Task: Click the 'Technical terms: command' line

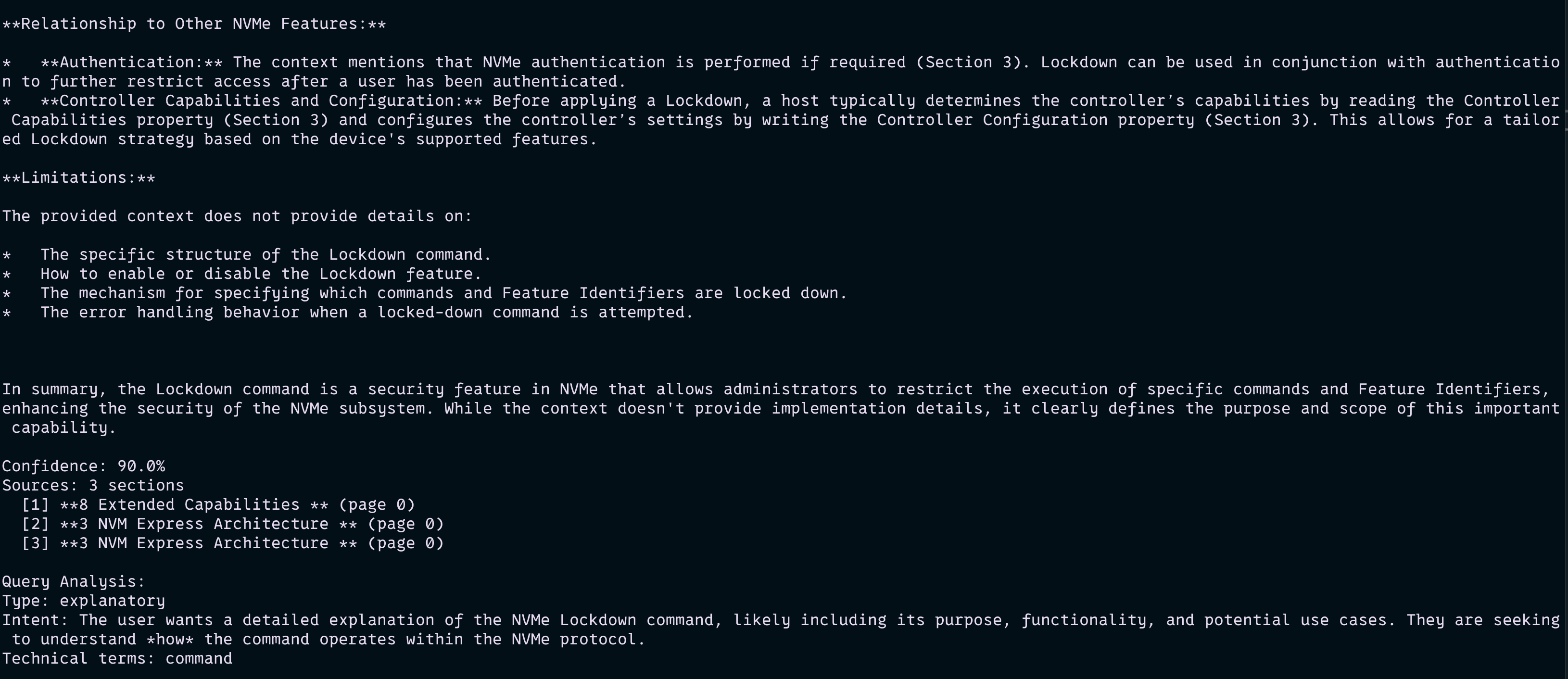Action: 117,658
